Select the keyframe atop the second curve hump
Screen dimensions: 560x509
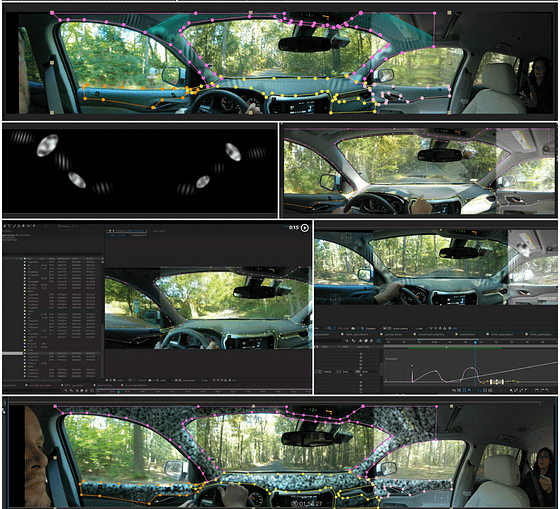click(x=471, y=368)
